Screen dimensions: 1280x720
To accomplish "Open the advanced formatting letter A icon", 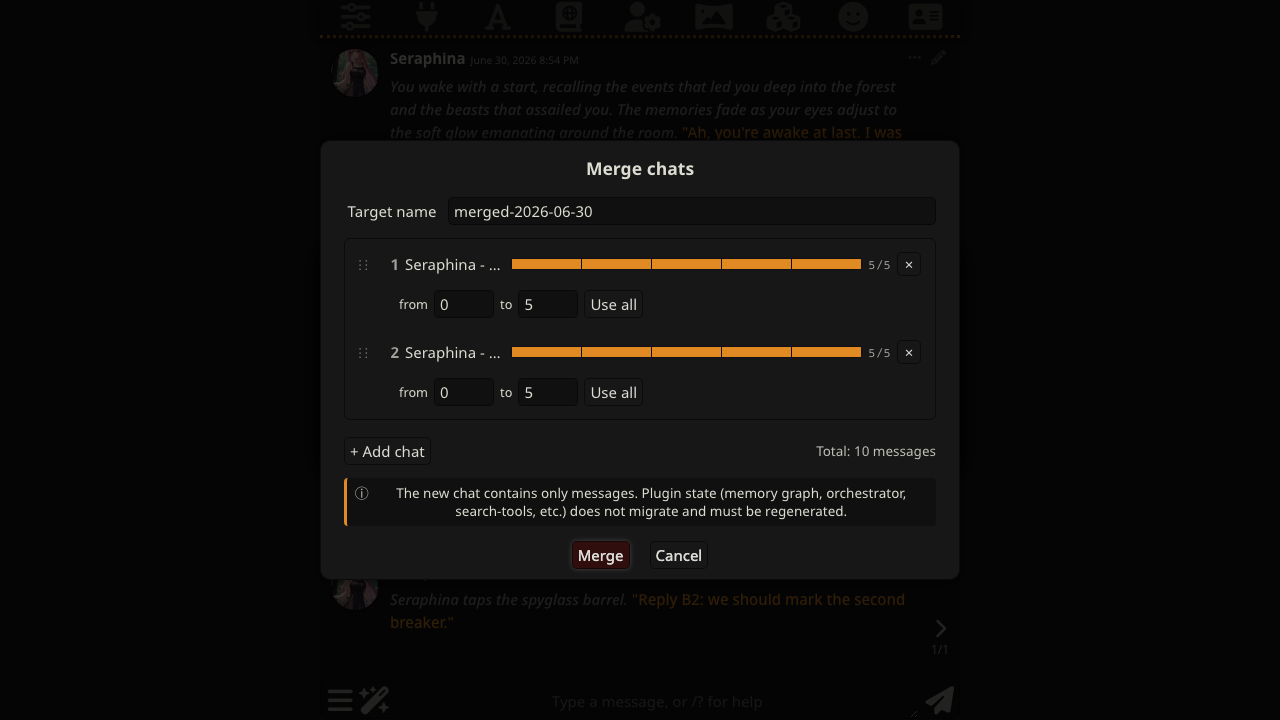I will point(497,16).
